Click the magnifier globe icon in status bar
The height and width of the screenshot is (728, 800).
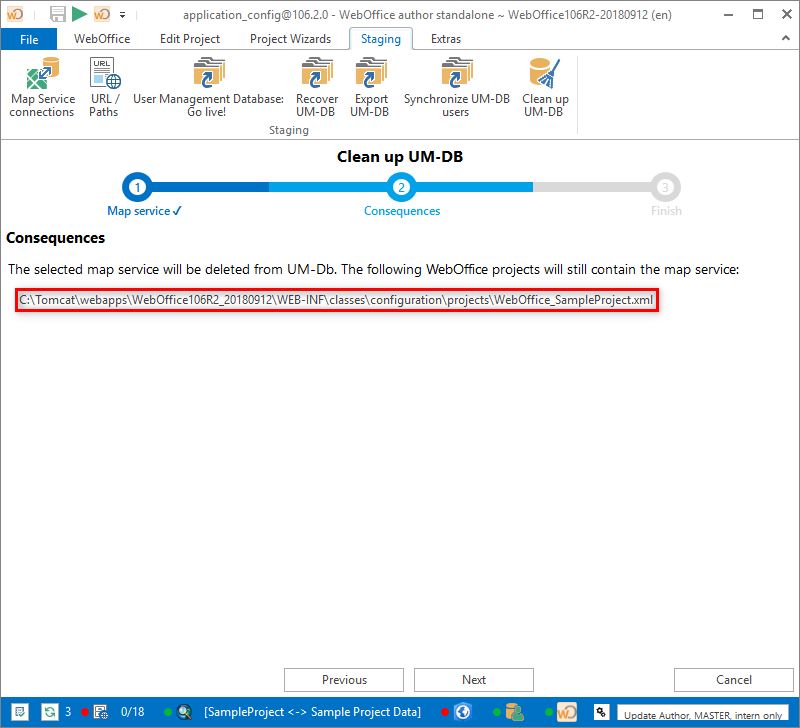pos(184,712)
